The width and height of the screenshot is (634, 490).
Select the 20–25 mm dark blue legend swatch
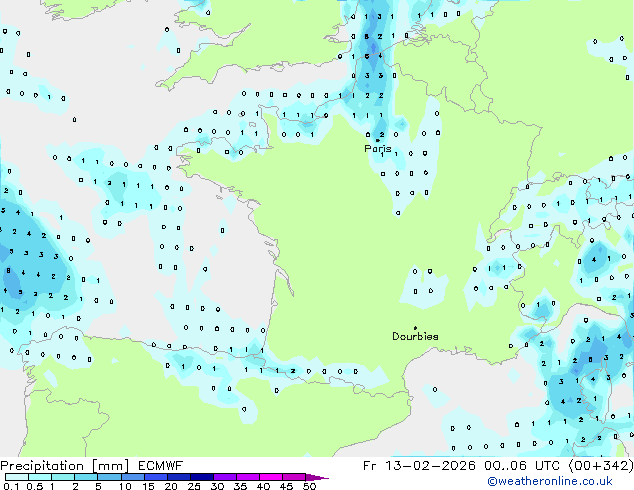pyautogui.click(x=179, y=477)
